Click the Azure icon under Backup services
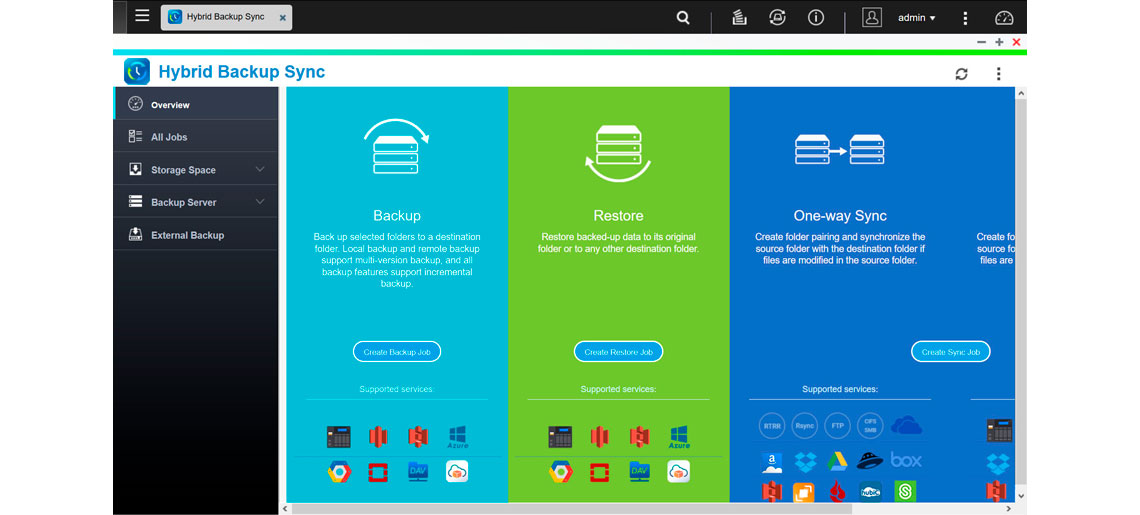The height and width of the screenshot is (515, 1140). pyautogui.click(x=458, y=437)
